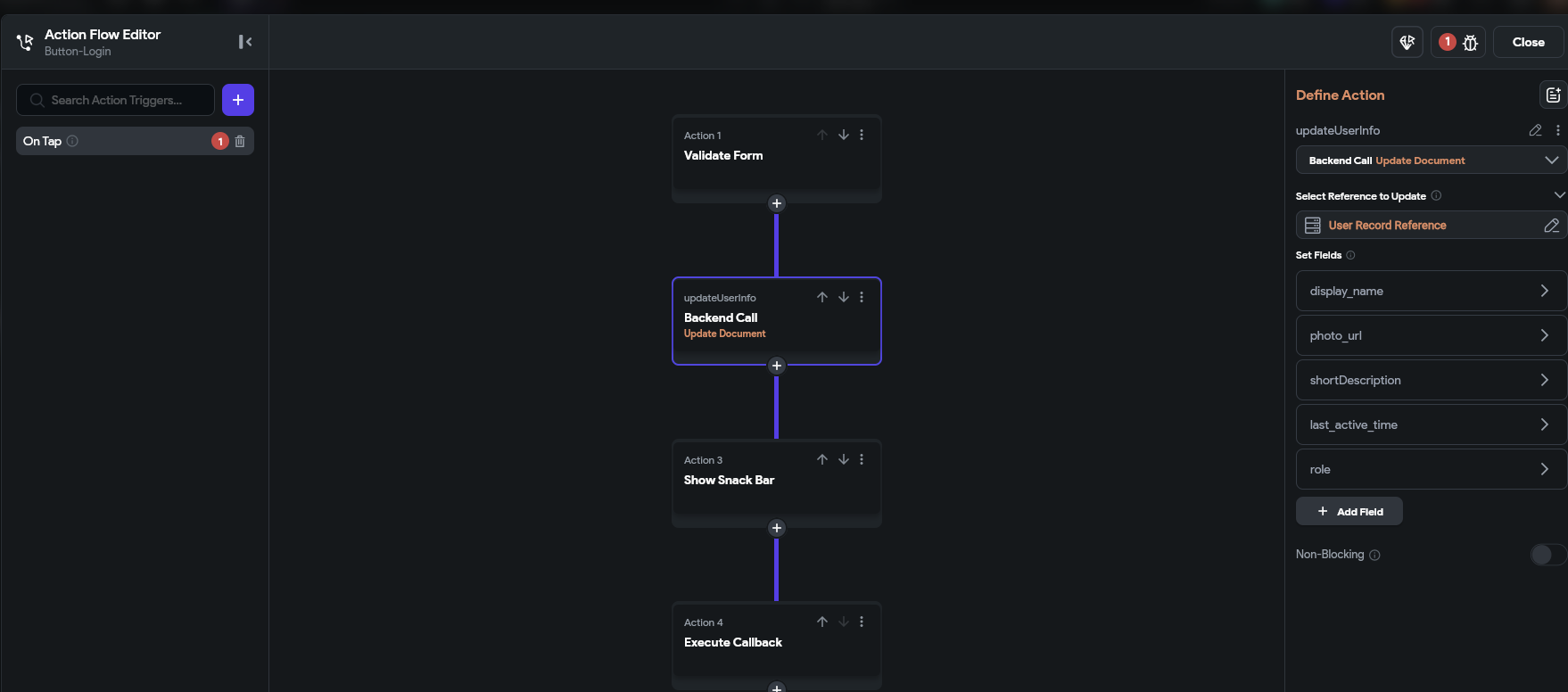
Task: Add action below Backend Call
Action: pos(777,366)
